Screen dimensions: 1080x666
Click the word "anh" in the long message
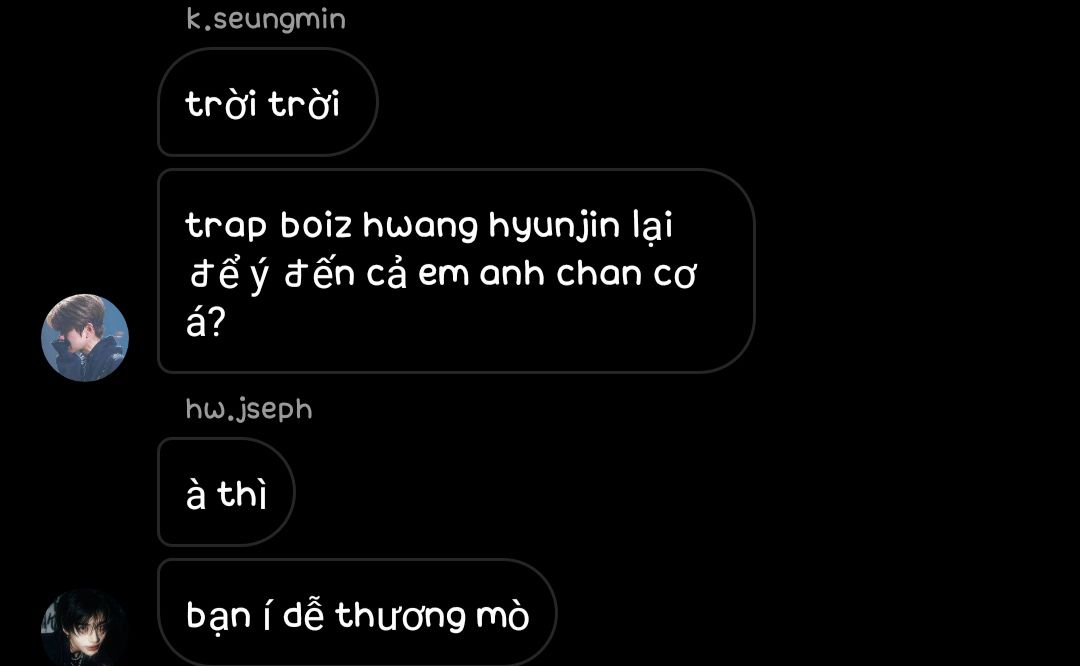512,273
